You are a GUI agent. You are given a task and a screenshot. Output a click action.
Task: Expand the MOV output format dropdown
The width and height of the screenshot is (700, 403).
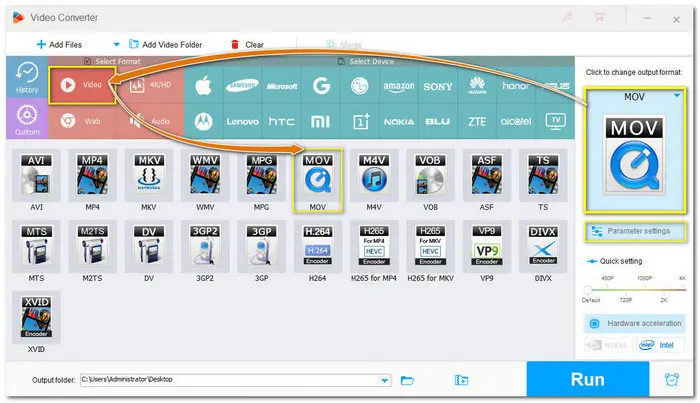(677, 96)
